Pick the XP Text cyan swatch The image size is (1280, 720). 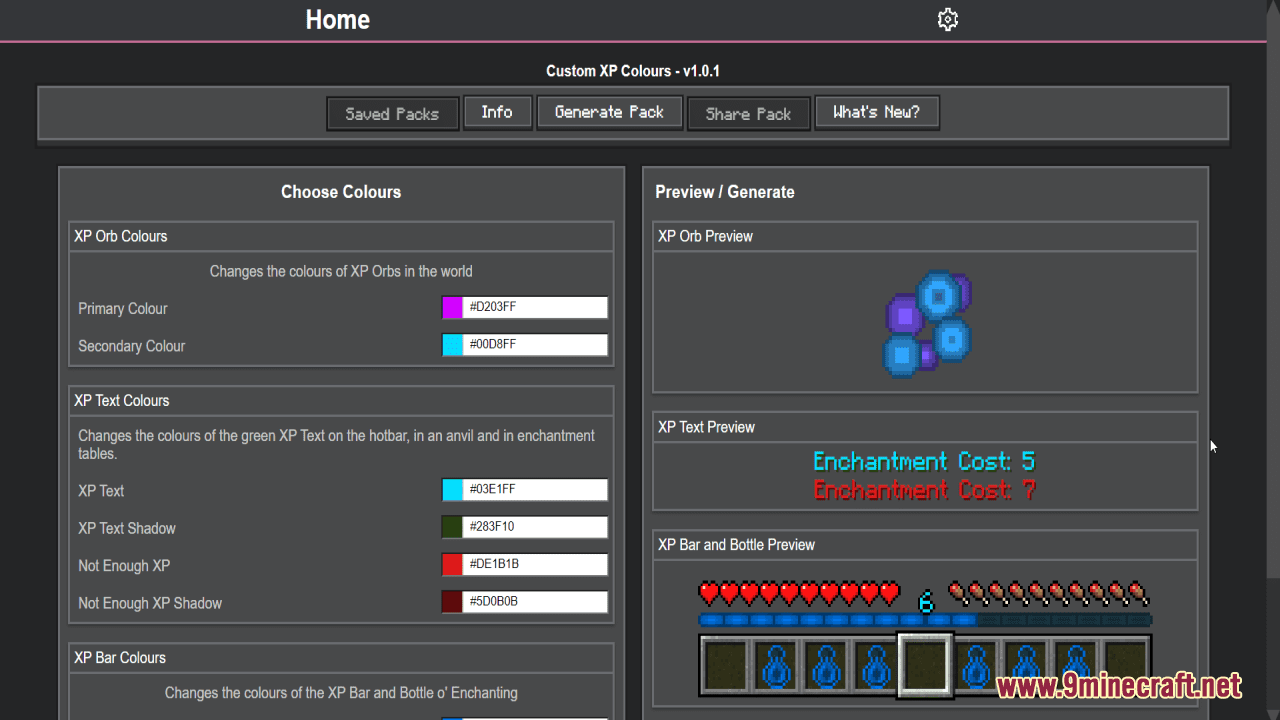[x=452, y=490]
